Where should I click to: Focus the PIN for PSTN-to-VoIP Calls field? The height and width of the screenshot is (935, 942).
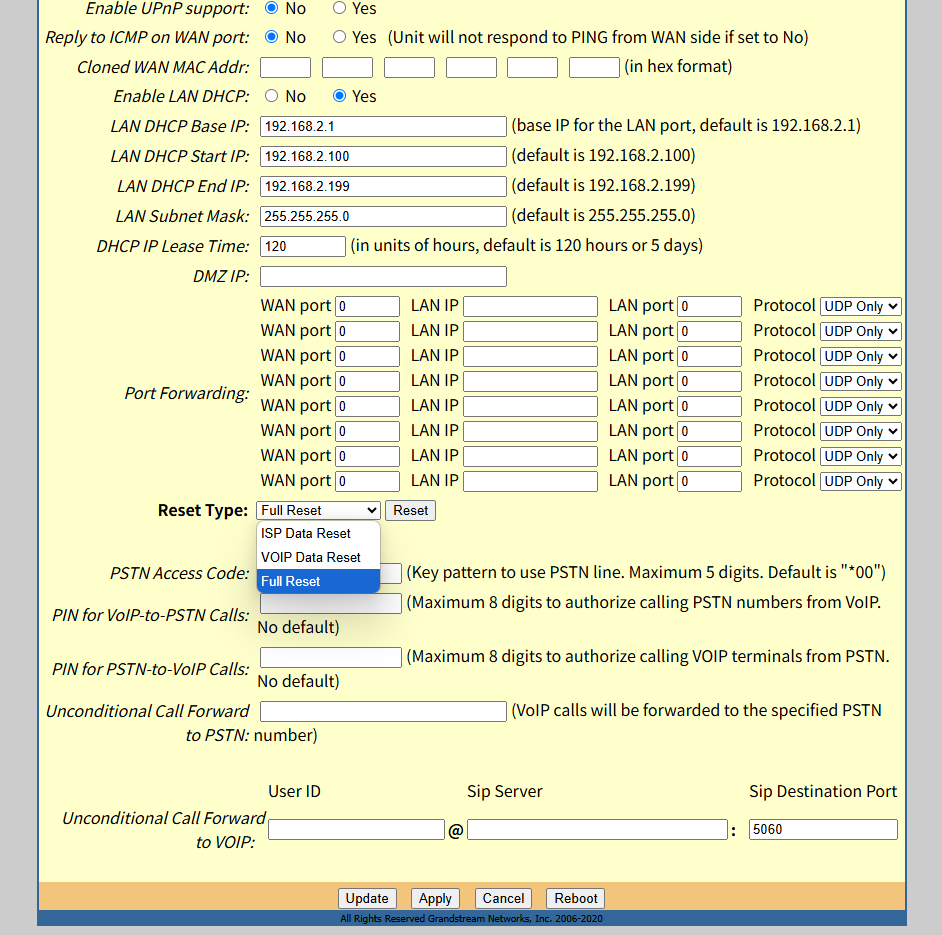330,657
